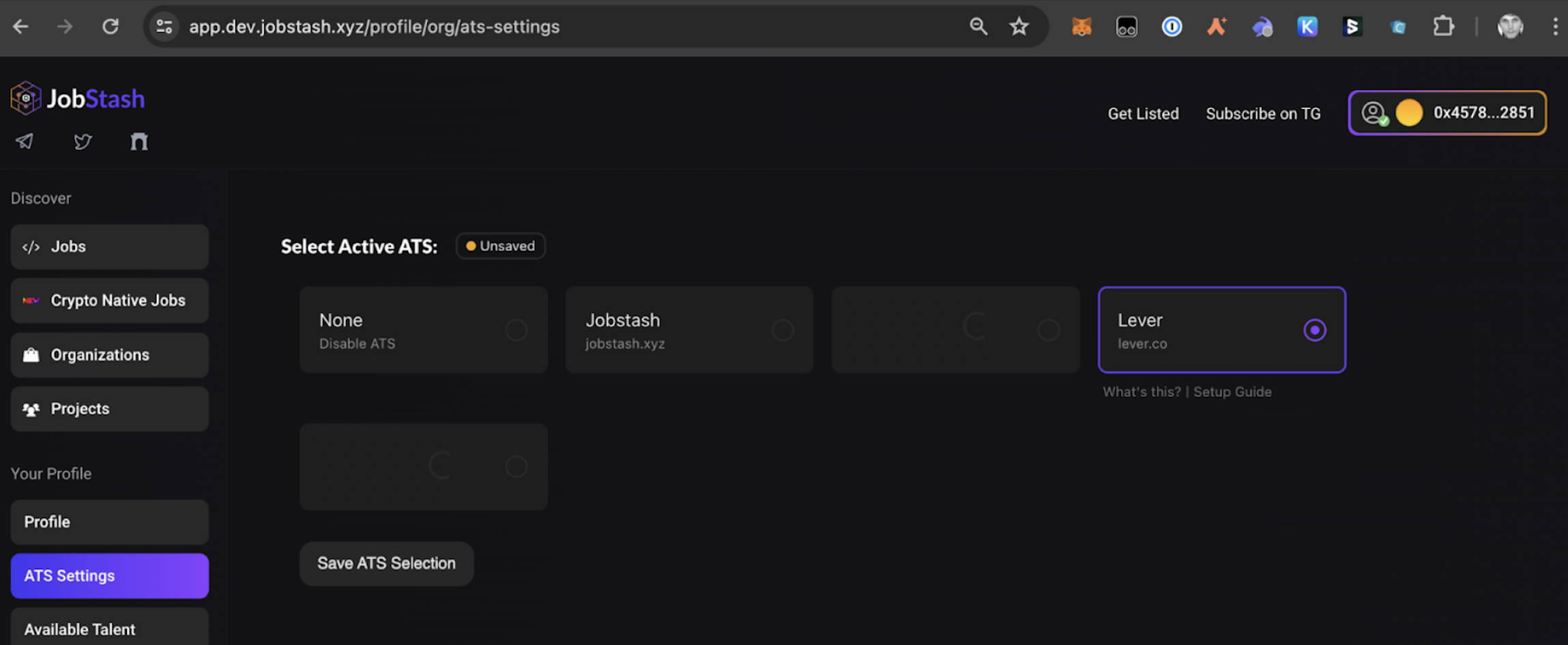Open the 1Password extension icon
Screen dimensions: 1568x645
[x=1172, y=27]
